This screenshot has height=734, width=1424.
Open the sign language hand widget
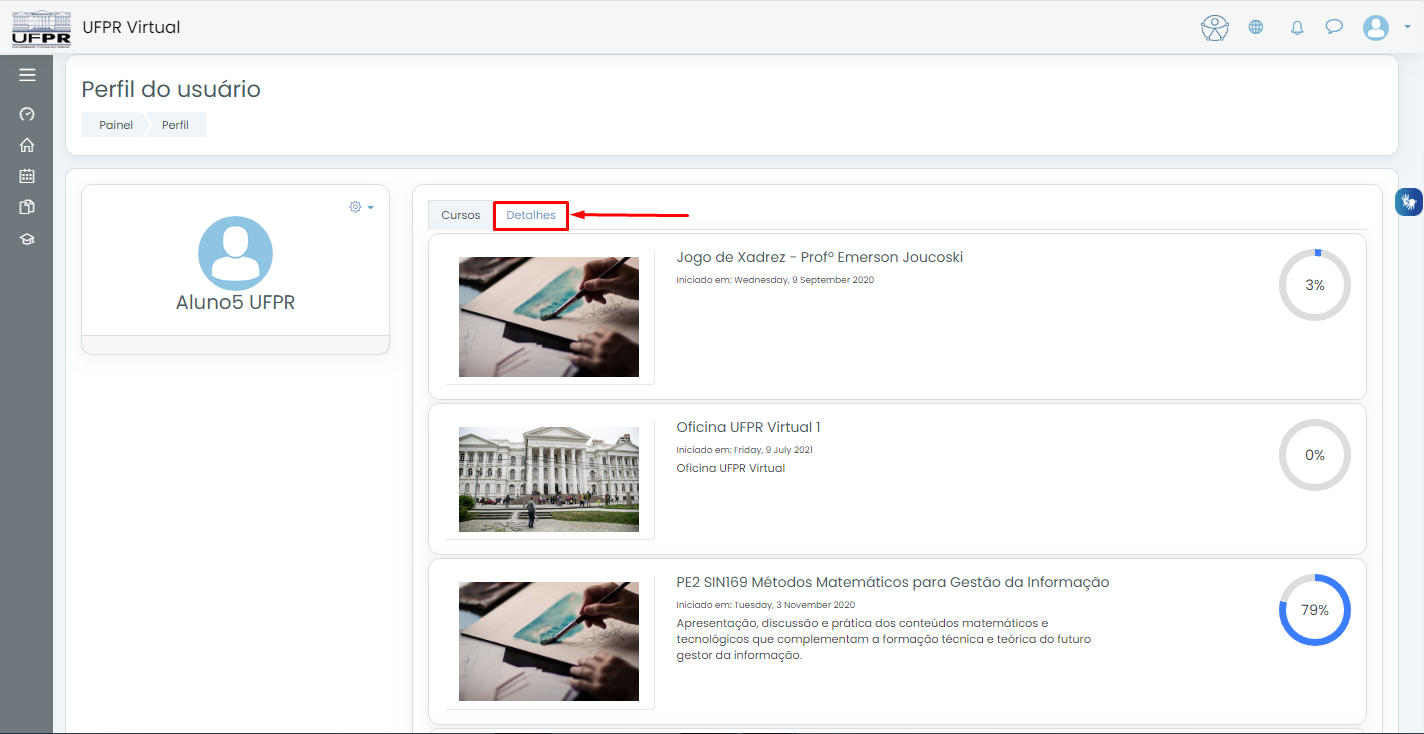pyautogui.click(x=1409, y=202)
